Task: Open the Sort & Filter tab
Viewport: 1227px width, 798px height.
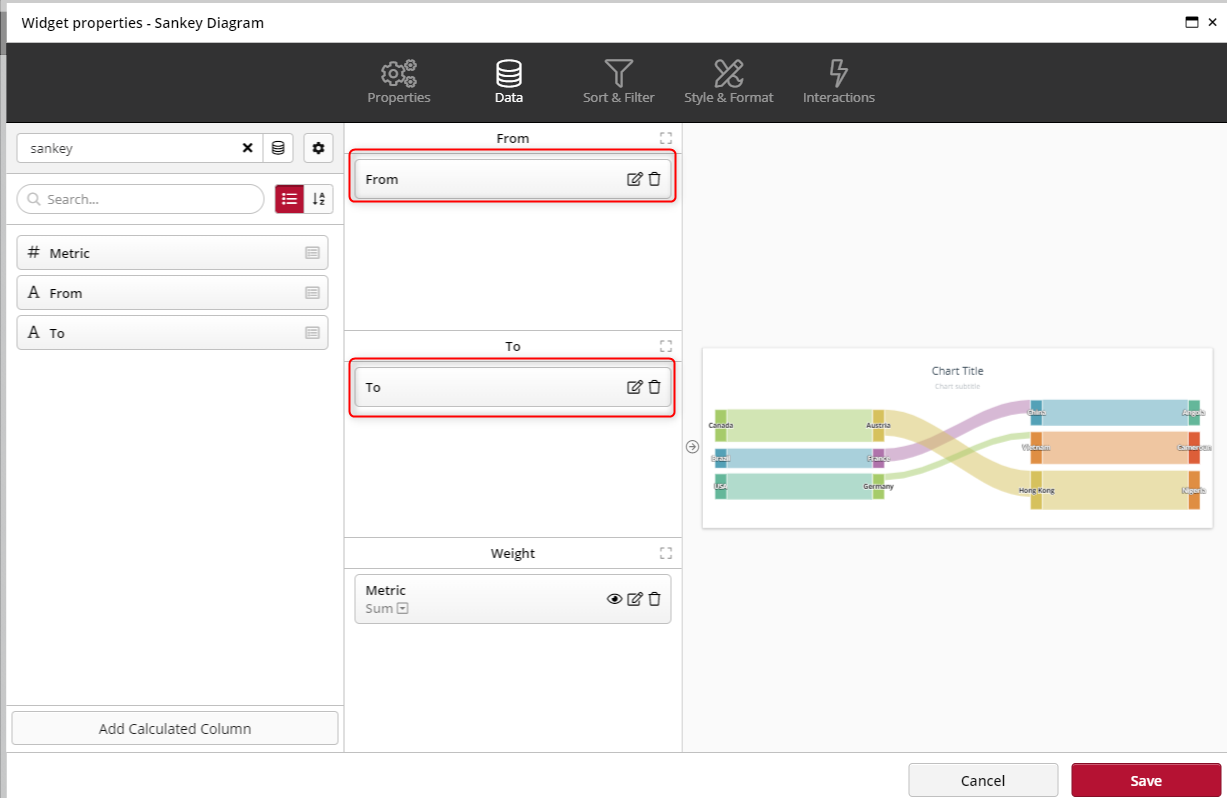Action: 618,80
